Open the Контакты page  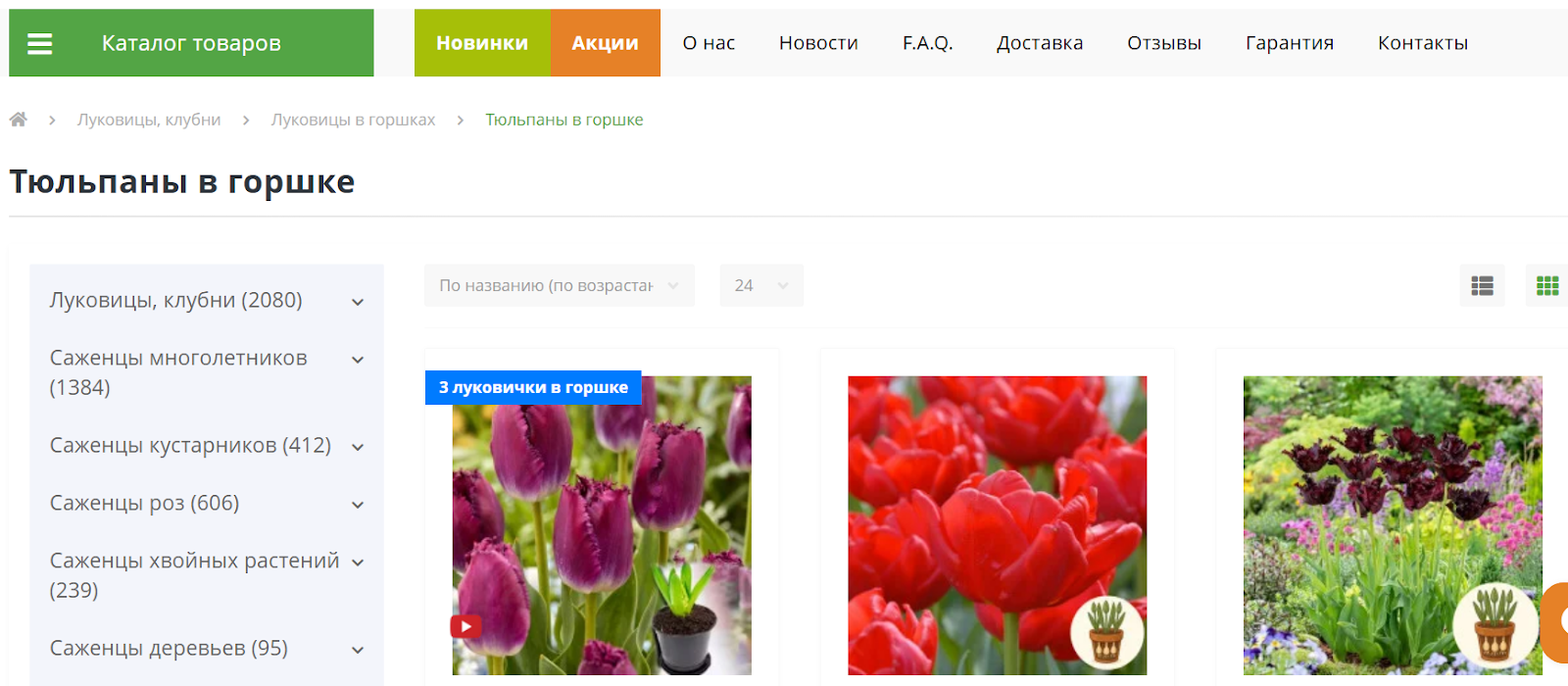point(1423,43)
